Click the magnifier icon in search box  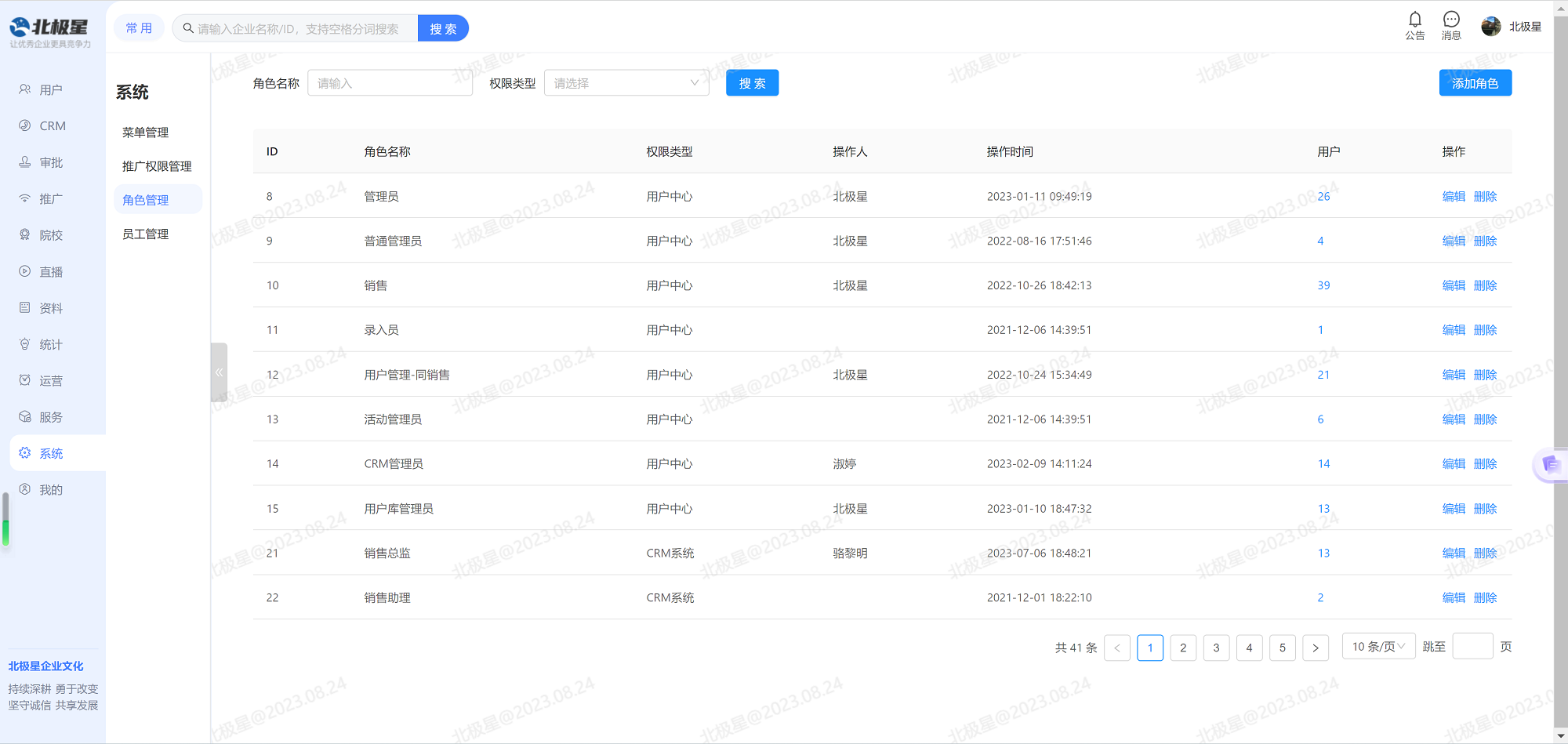(x=188, y=28)
